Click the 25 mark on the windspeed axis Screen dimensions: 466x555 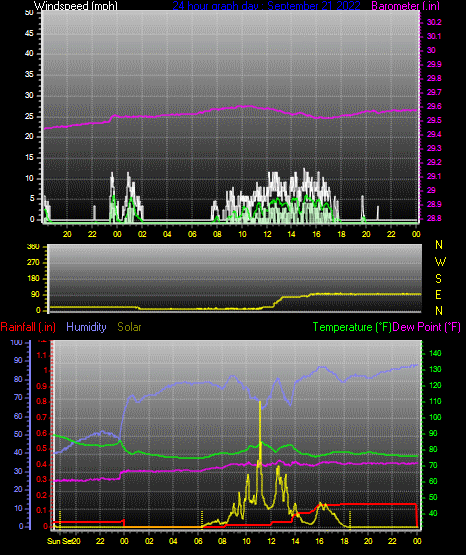coord(29,116)
